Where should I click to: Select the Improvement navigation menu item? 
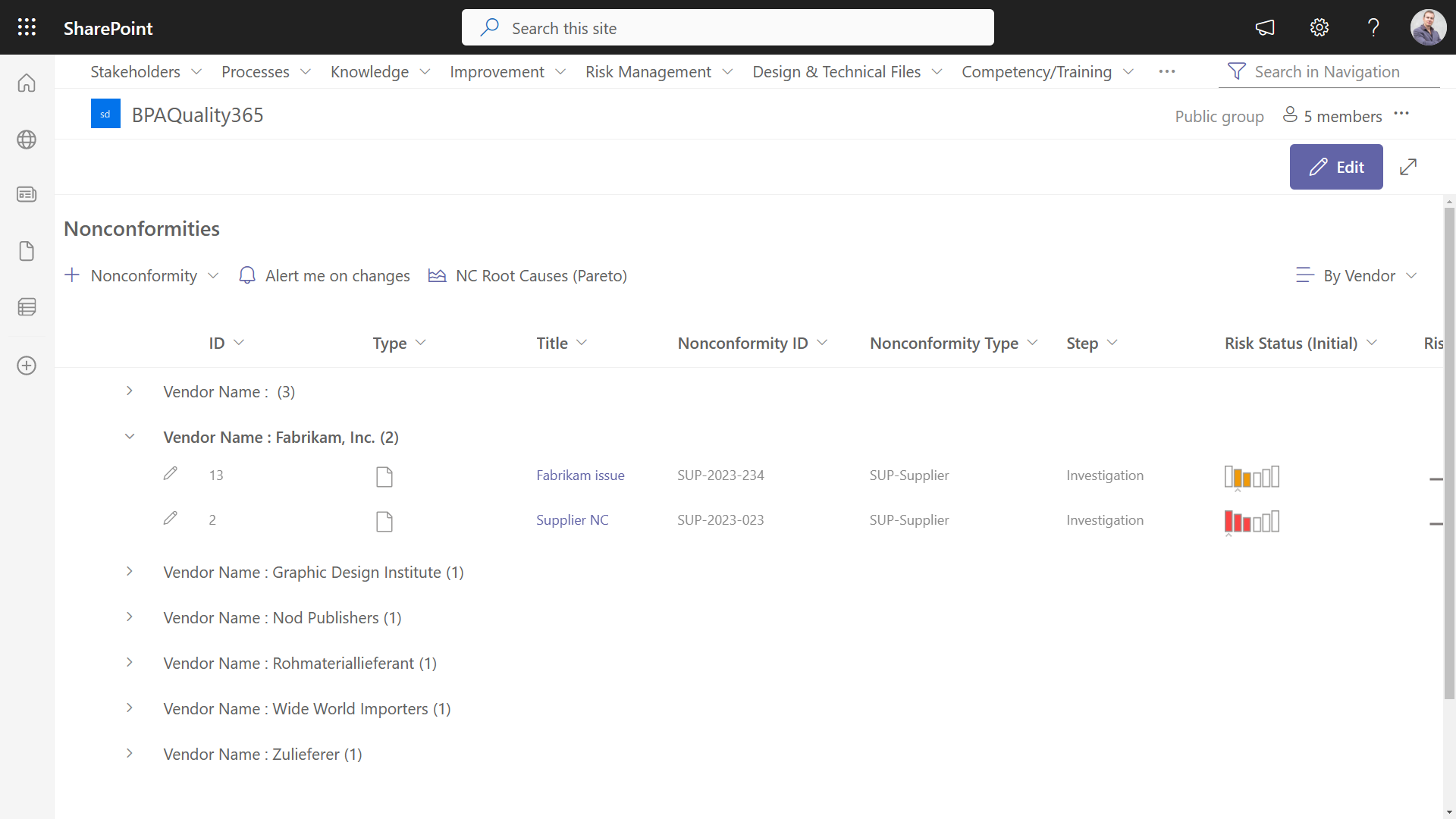coord(498,71)
